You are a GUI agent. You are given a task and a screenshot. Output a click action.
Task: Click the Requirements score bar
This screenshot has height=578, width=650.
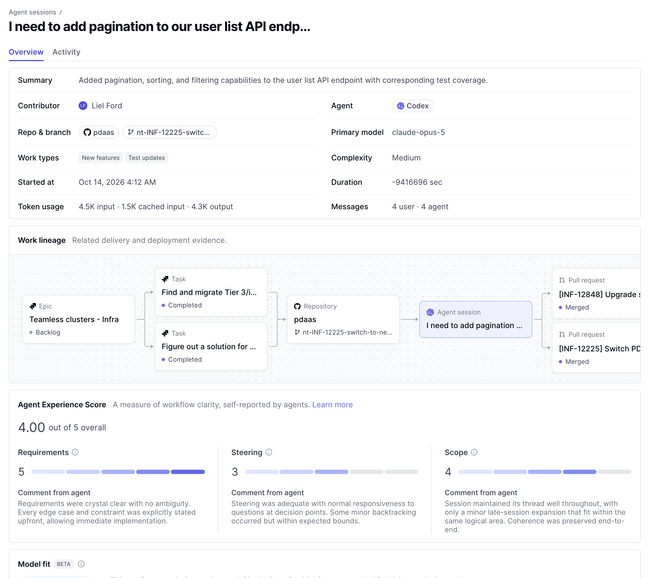(x=118, y=472)
